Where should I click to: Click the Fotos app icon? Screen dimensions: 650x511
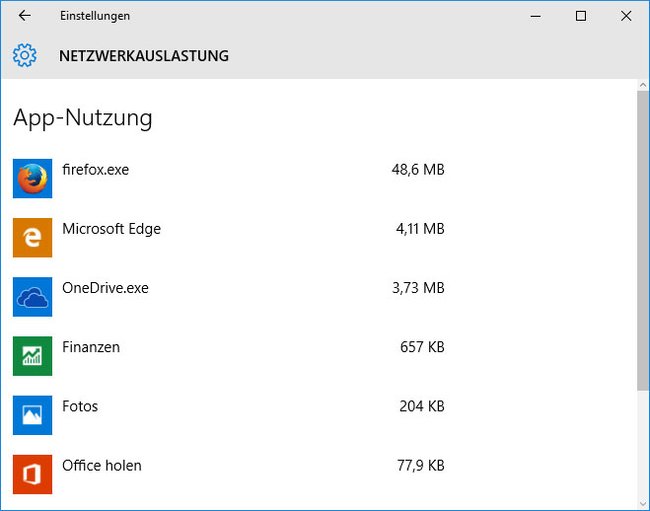click(x=32, y=415)
